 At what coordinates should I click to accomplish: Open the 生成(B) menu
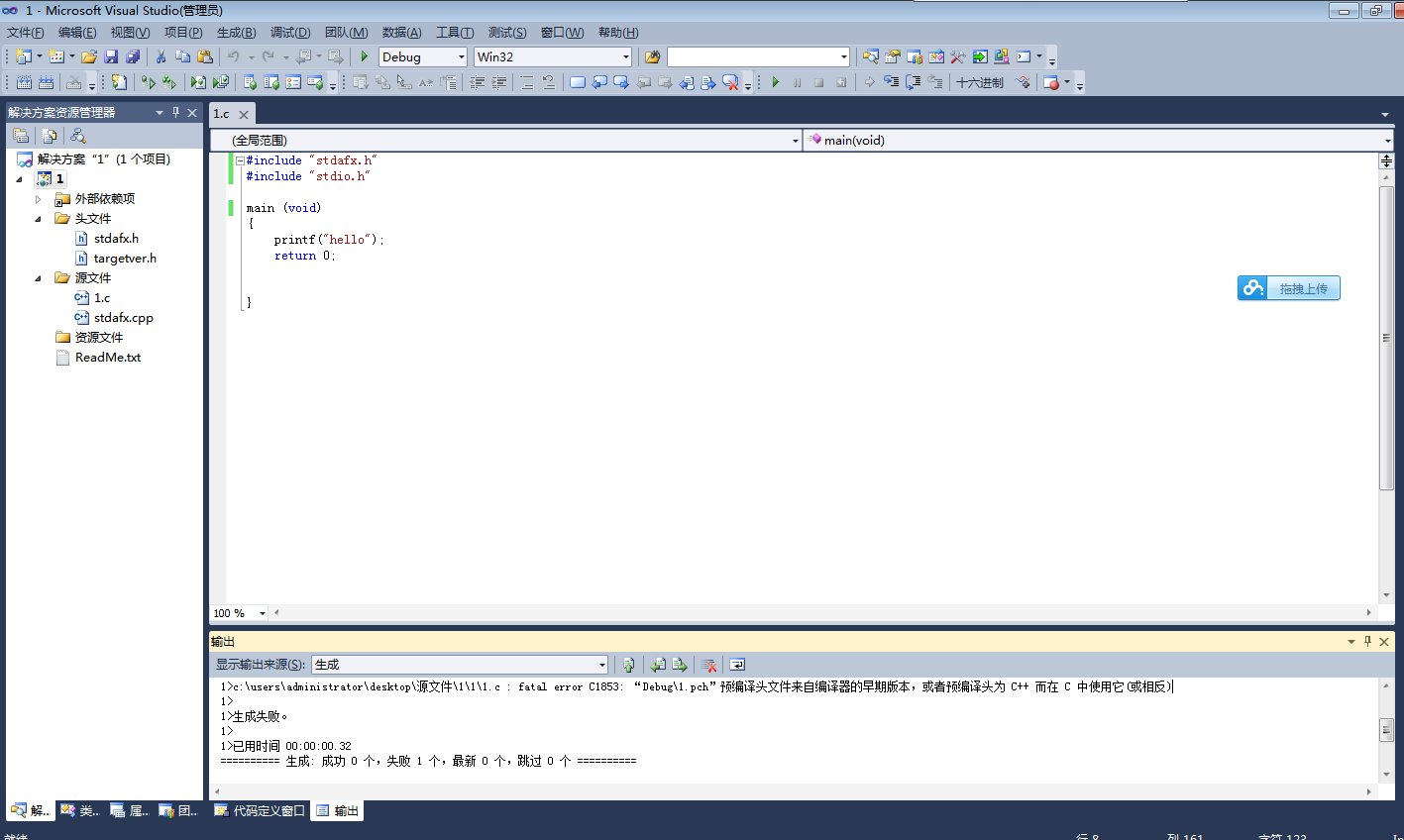236,33
